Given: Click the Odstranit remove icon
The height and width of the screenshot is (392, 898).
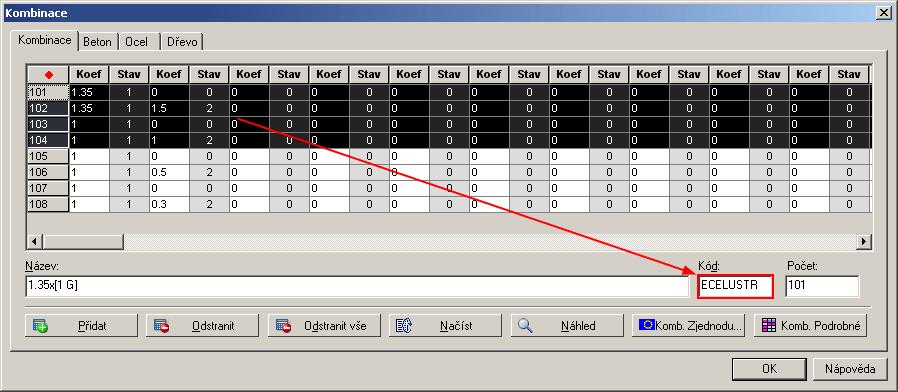Looking at the screenshot, I should [x=161, y=326].
